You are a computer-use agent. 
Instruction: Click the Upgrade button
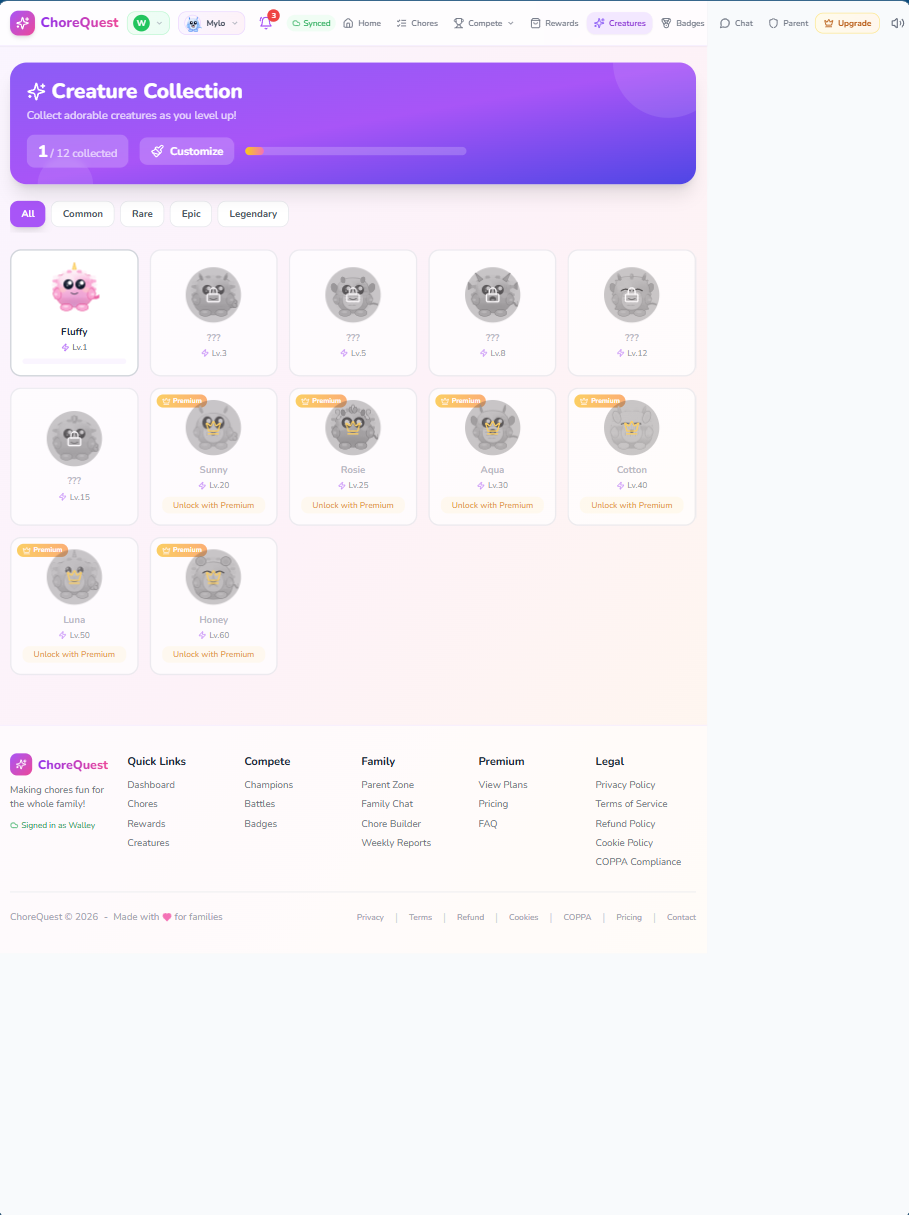tap(846, 22)
